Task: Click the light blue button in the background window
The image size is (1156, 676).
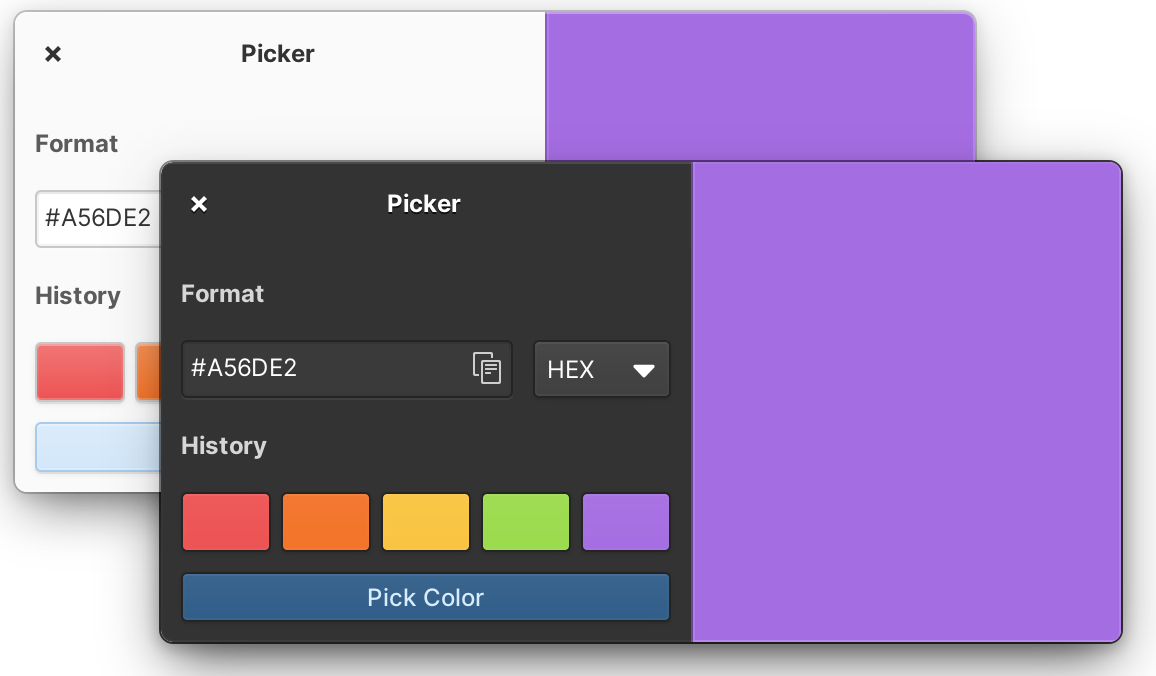Action: (97, 447)
